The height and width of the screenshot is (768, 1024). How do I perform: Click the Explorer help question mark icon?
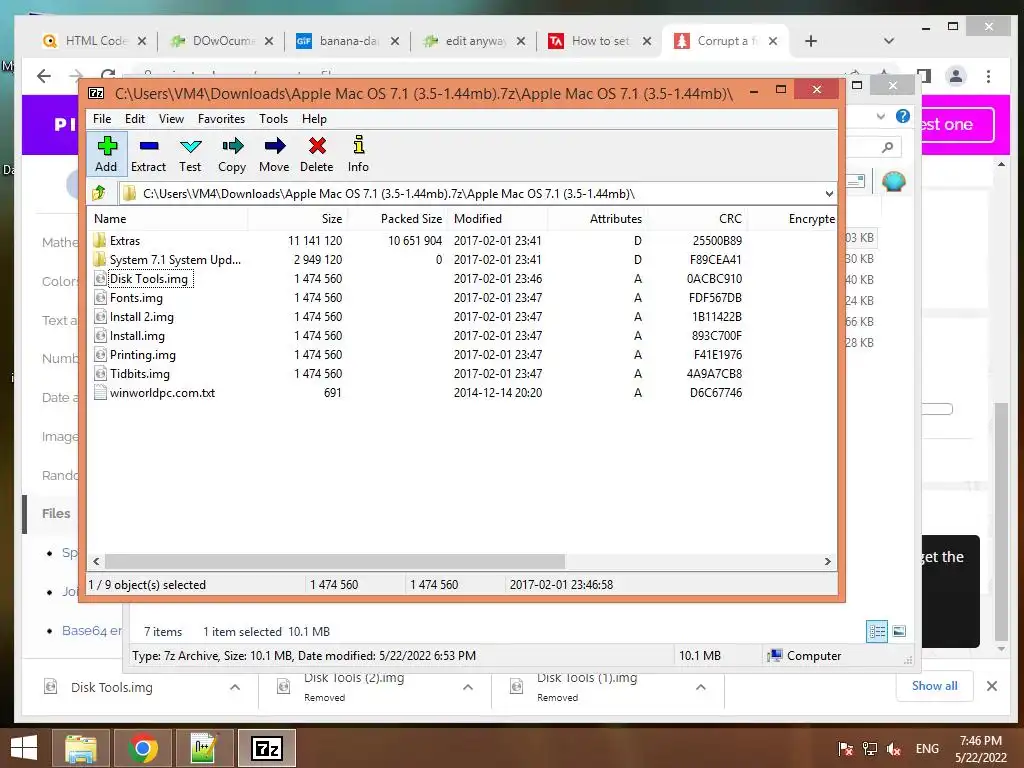(x=903, y=116)
